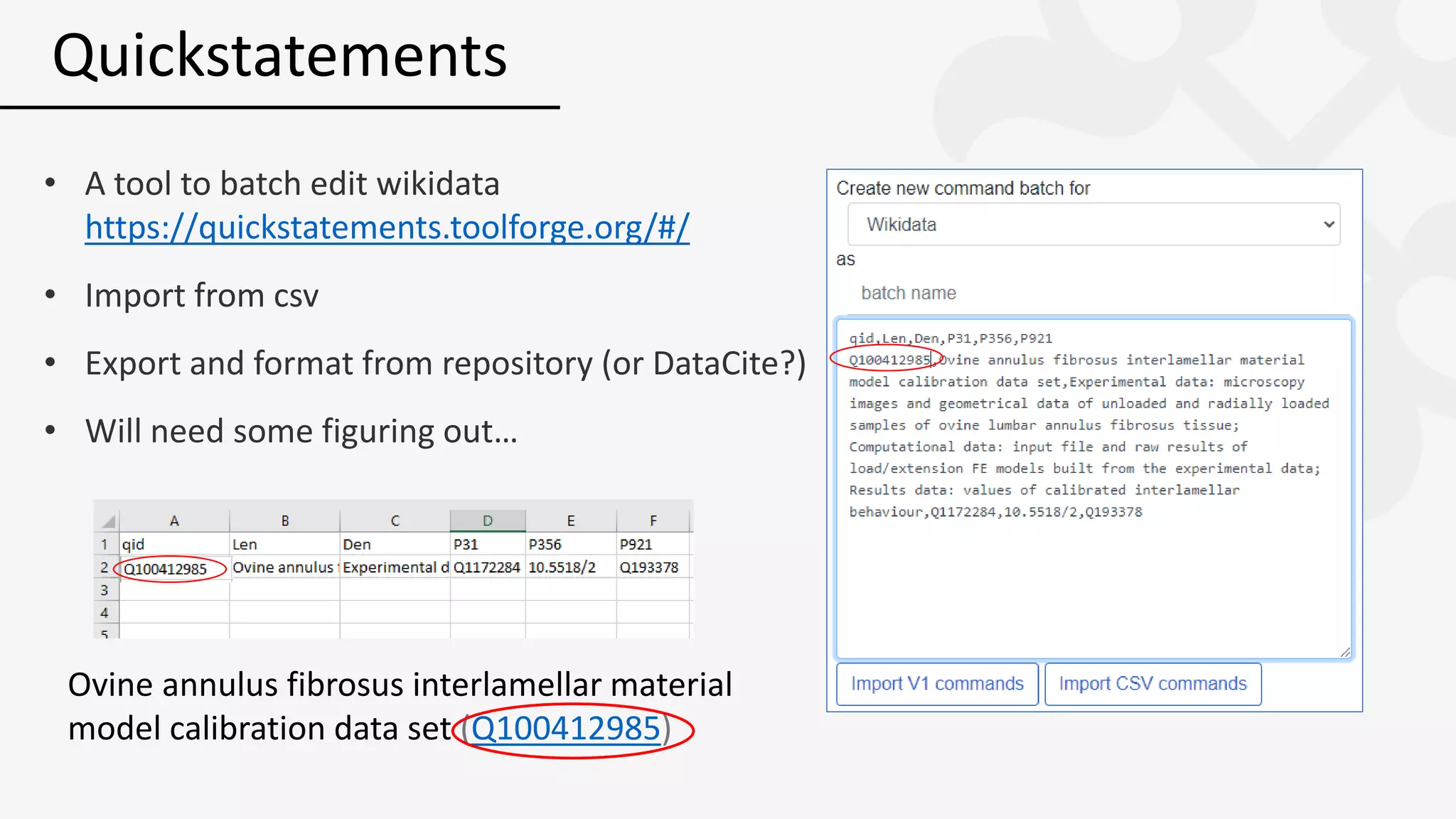
Task: Click the Import V1 commands button
Action: [937, 684]
